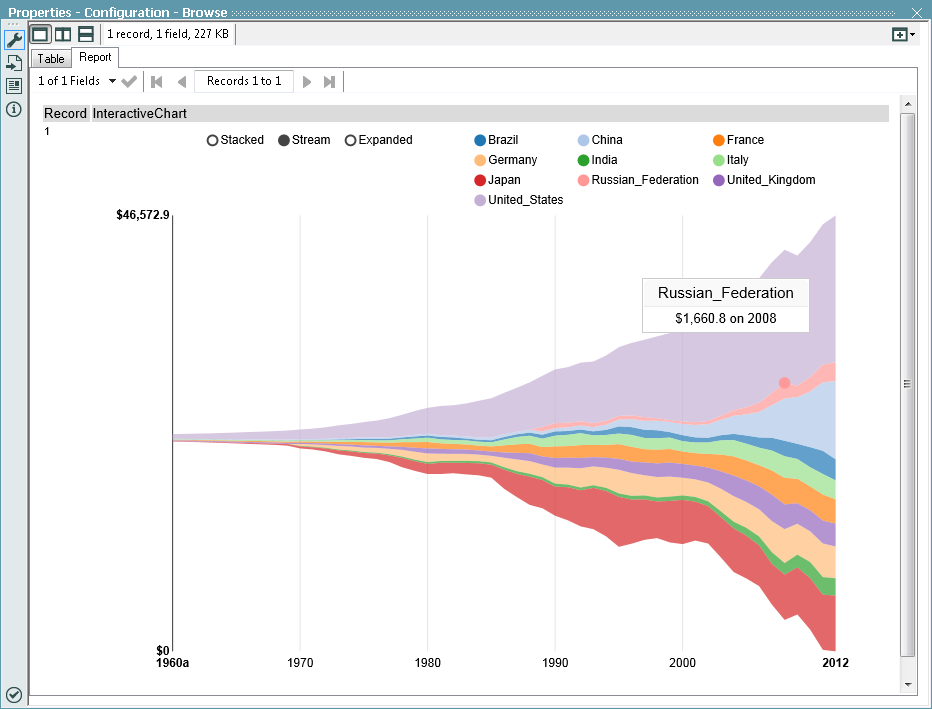Open the Annotation icon in sidebar
This screenshot has height=709, width=932.
(x=14, y=86)
